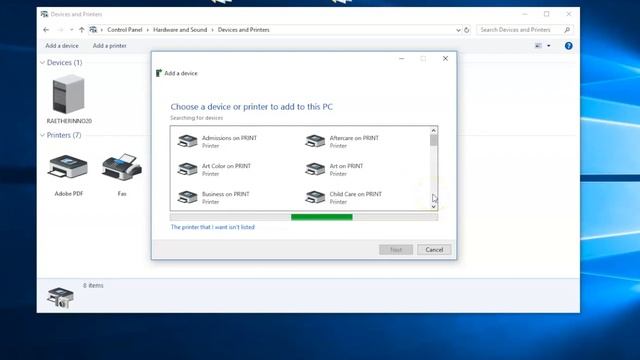Select the Admissions on PRINT printer icon
This screenshot has height=360, width=640.
[x=187, y=141]
